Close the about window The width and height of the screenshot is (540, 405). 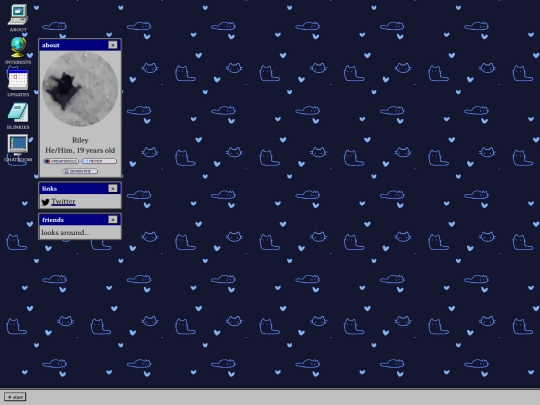[x=113, y=45]
